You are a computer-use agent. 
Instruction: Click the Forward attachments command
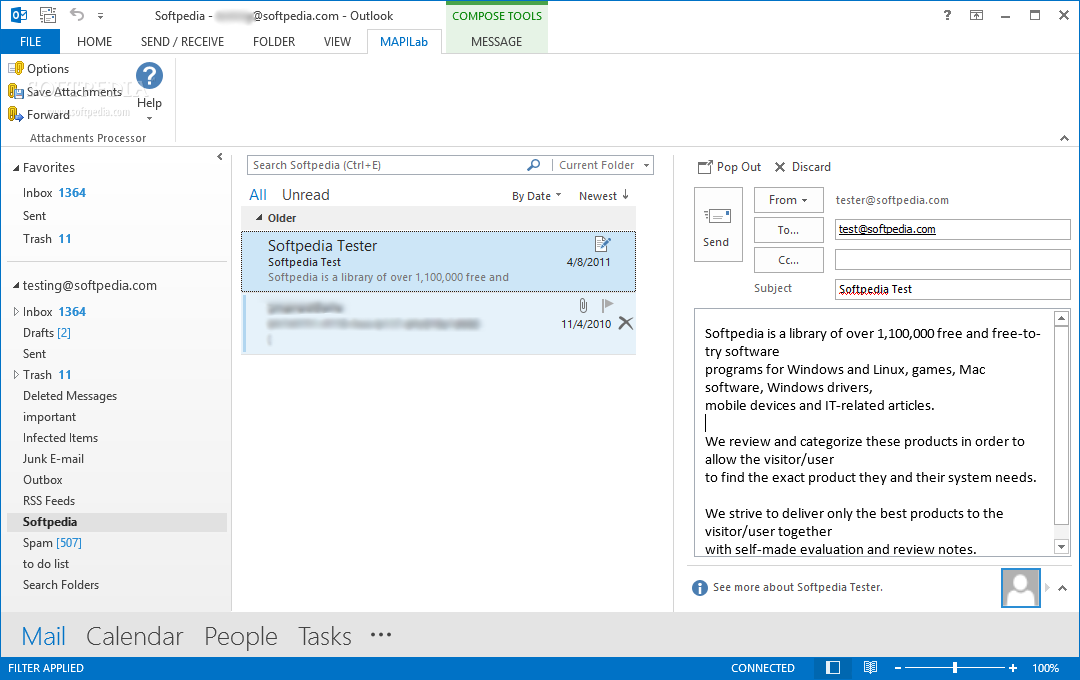coord(39,114)
